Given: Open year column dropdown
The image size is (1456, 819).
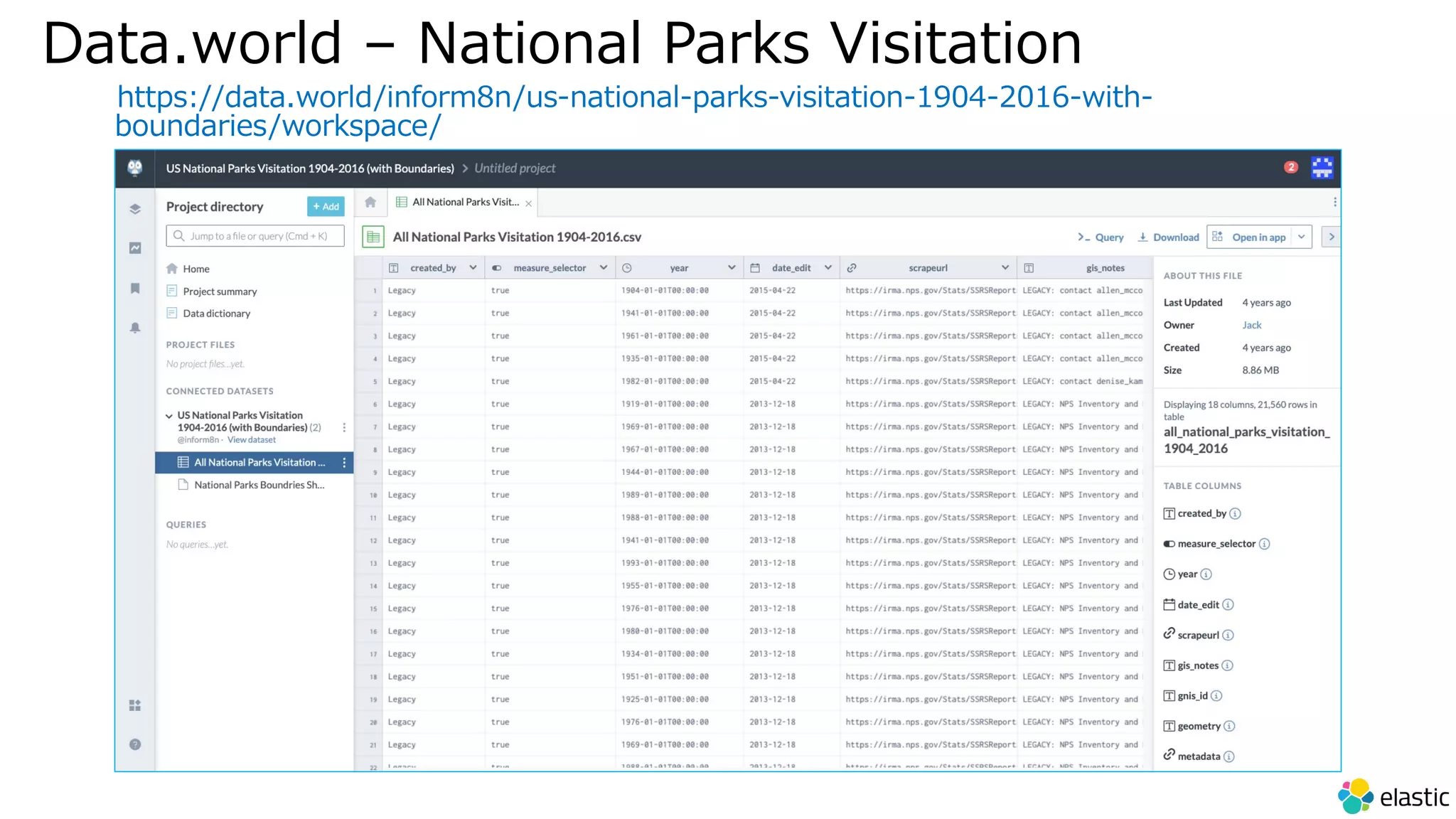Looking at the screenshot, I should coord(732,267).
